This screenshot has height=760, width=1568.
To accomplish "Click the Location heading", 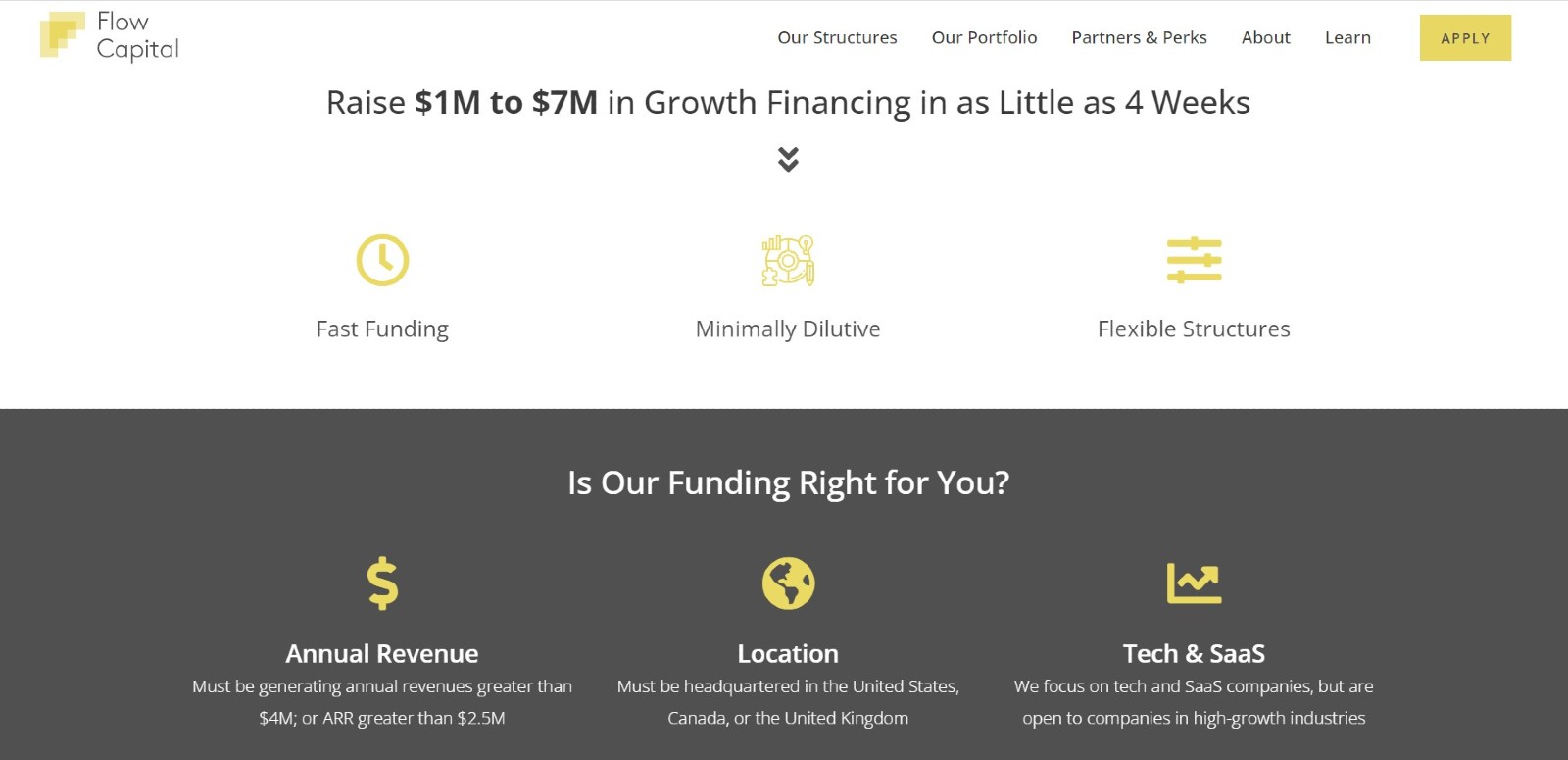I will point(788,653).
